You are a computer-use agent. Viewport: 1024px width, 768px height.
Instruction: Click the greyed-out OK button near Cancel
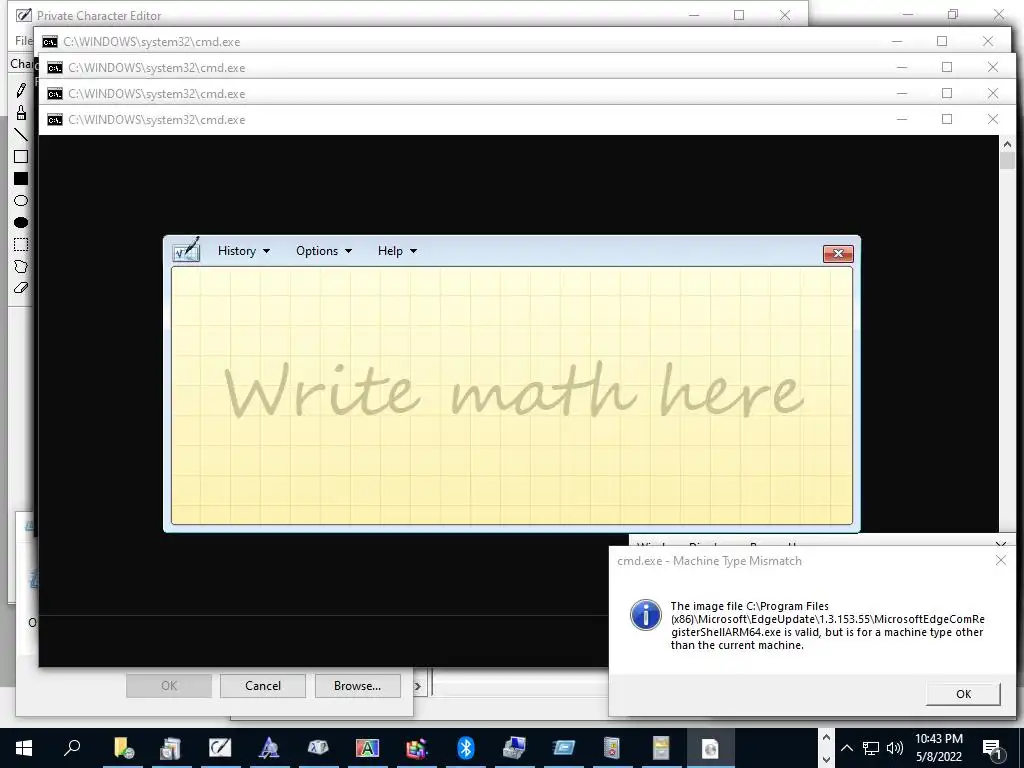[x=168, y=686]
